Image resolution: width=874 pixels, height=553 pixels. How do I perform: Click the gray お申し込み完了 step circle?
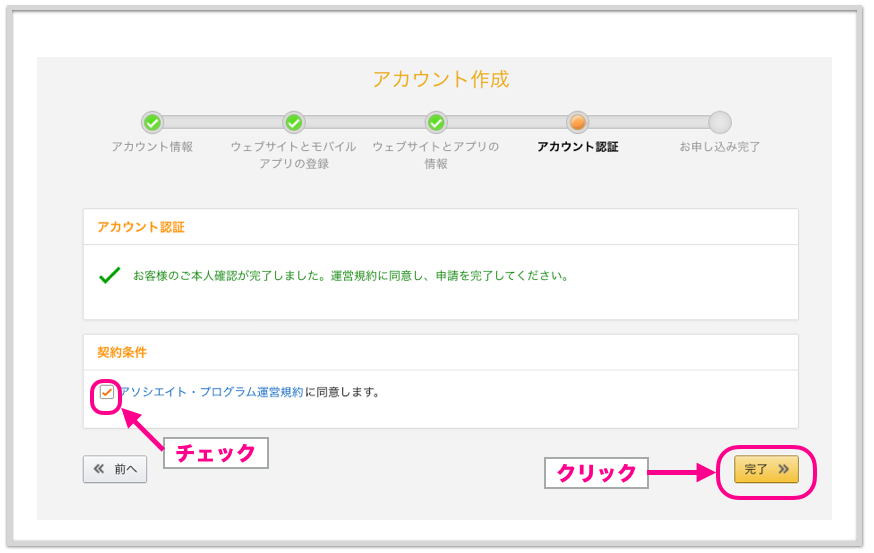point(720,122)
